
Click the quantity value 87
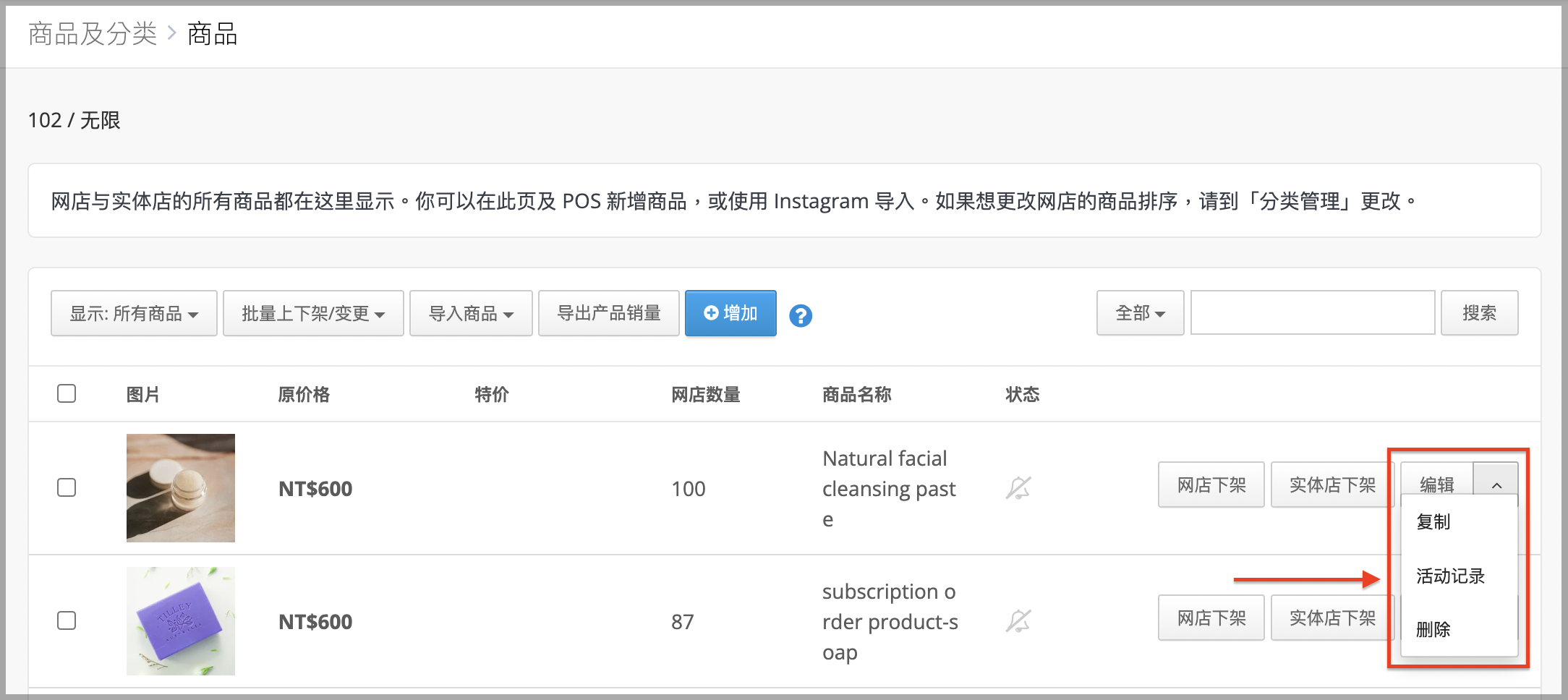[682, 621]
